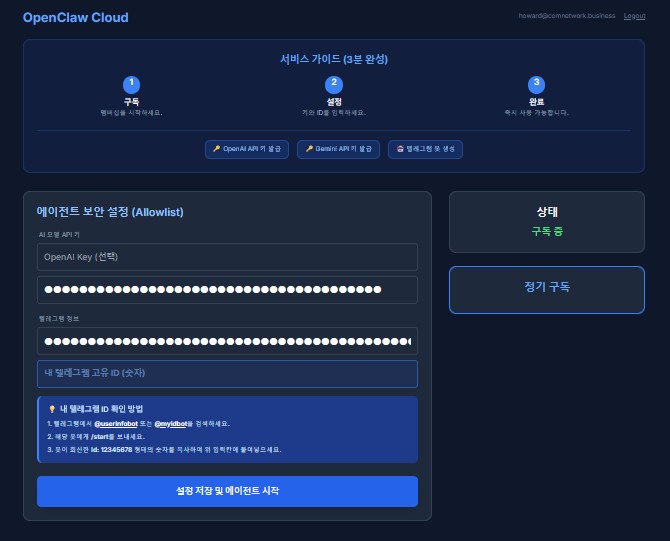Image resolution: width=670 pixels, height=541 pixels.
Task: Click the key icon on the OpenAI button
Action: pos(217,149)
